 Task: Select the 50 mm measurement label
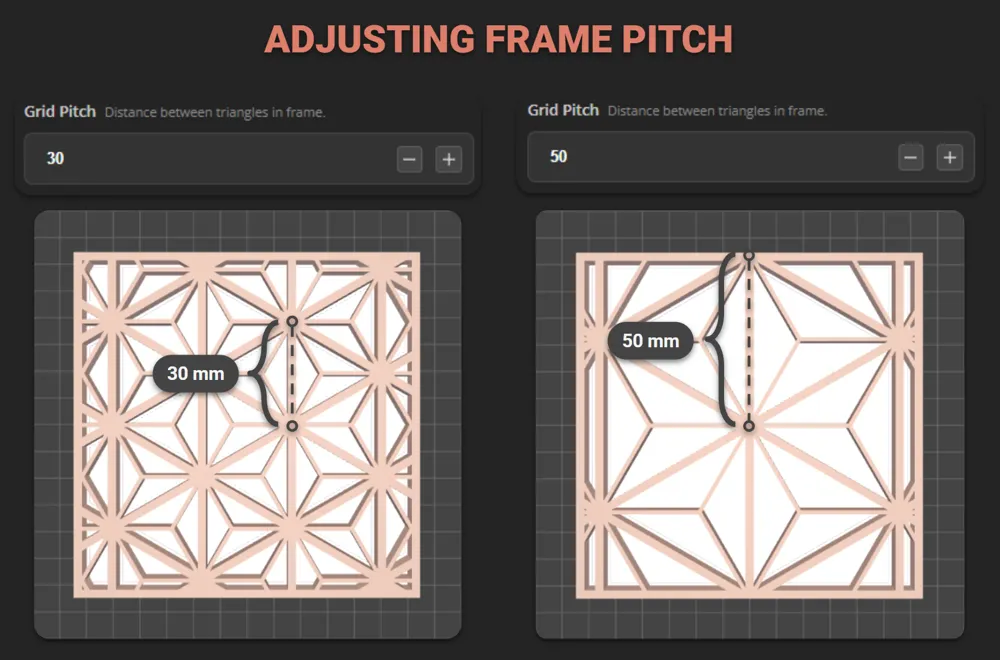(651, 341)
